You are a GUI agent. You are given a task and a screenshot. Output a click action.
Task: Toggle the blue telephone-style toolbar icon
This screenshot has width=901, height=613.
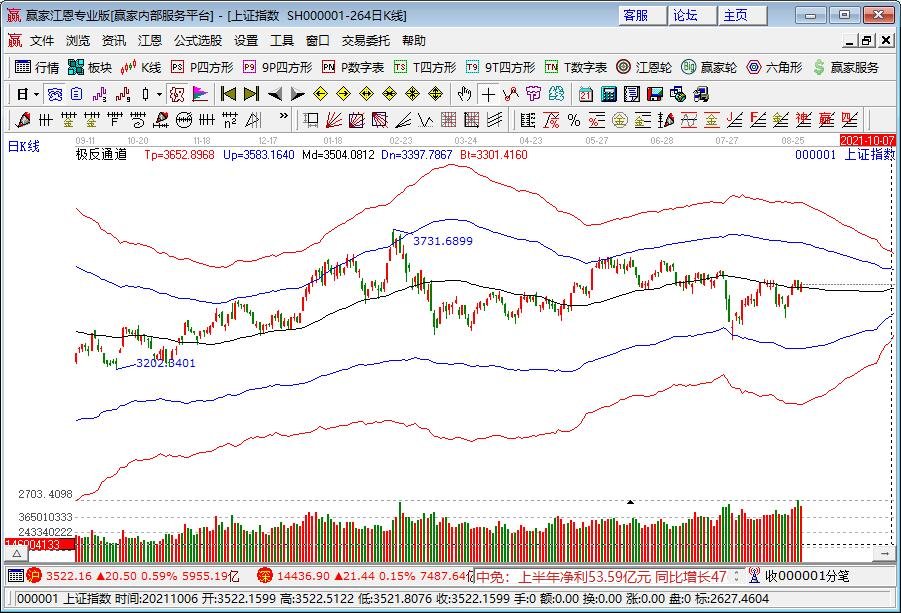55,94
